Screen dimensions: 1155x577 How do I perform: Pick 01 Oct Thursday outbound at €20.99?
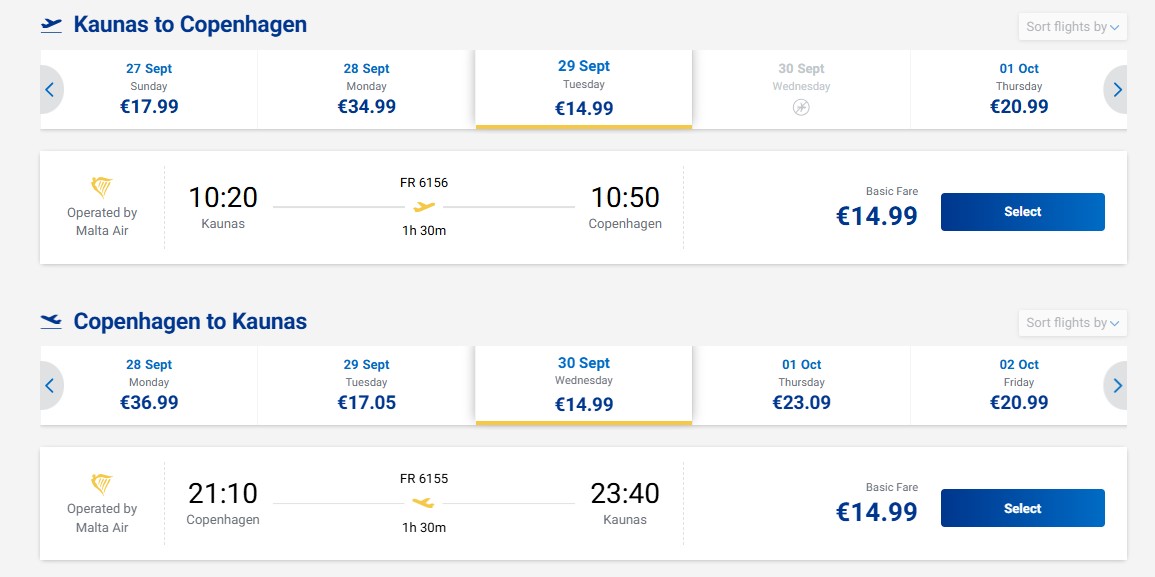pos(1019,90)
